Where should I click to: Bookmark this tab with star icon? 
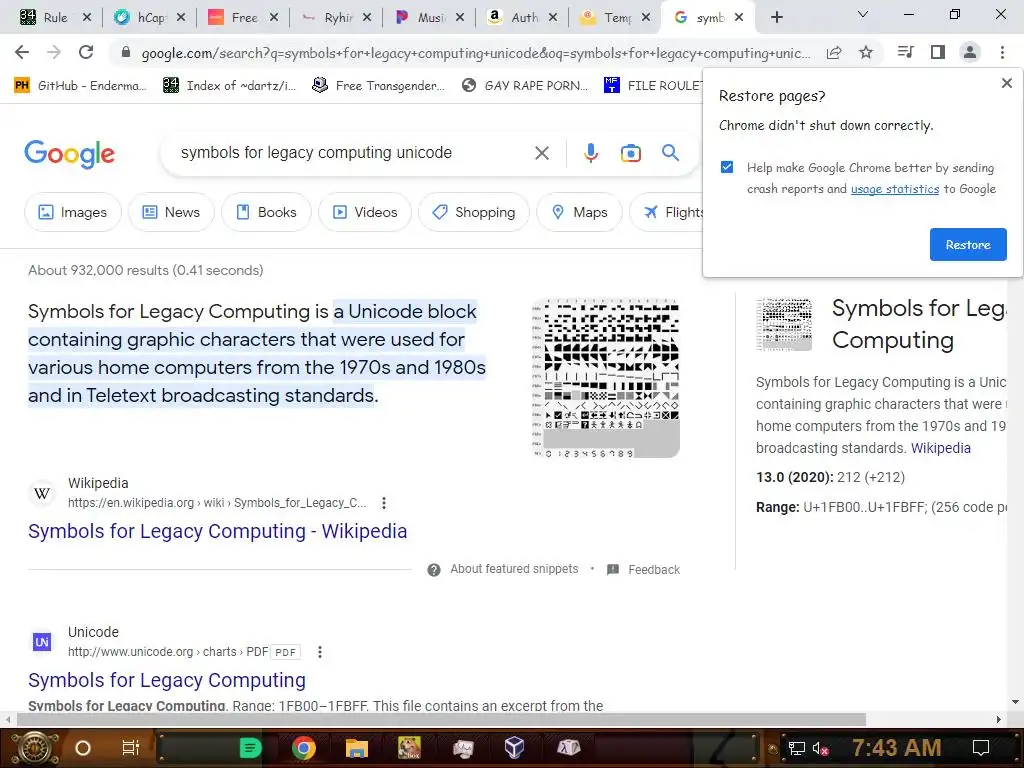click(866, 52)
